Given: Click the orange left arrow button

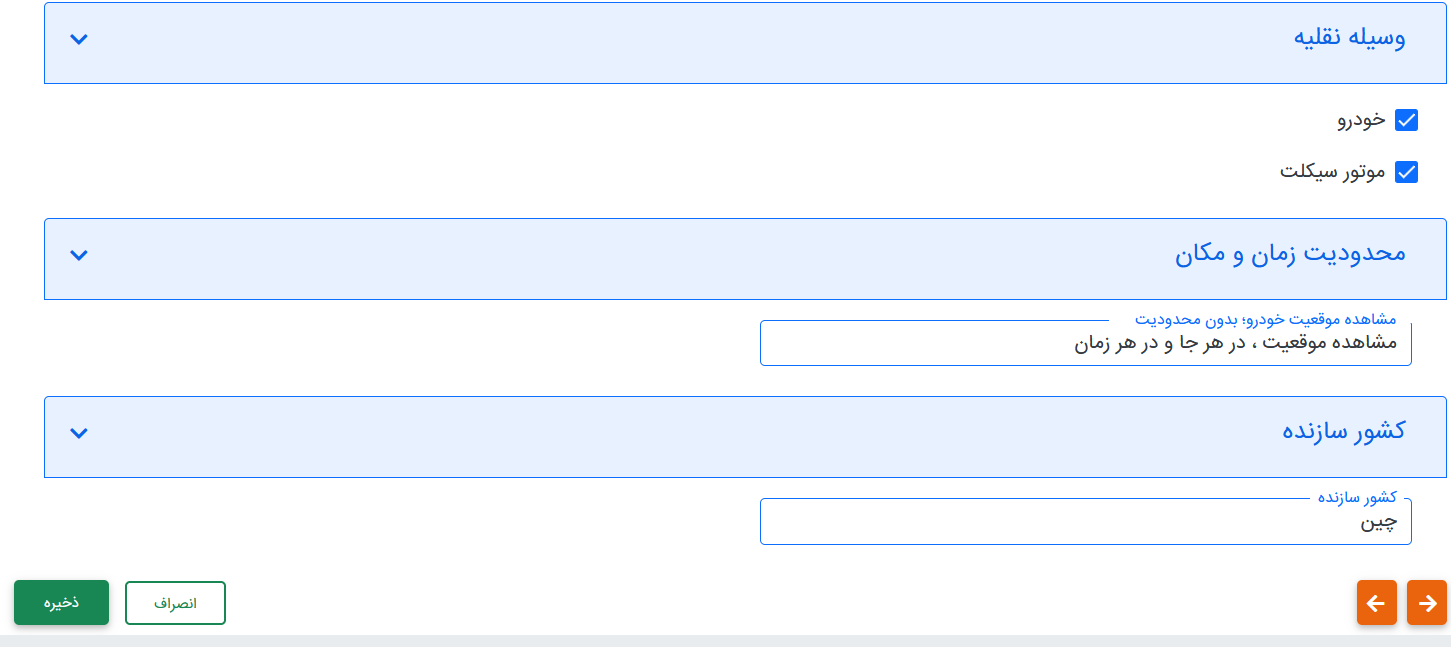Looking at the screenshot, I should 1376,603.
